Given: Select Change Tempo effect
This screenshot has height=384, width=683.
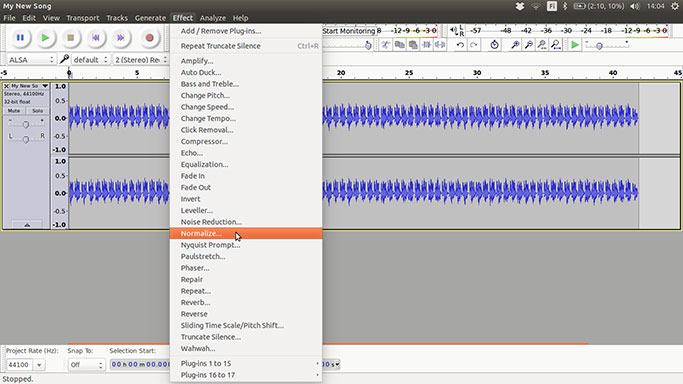Looking at the screenshot, I should [246, 118].
